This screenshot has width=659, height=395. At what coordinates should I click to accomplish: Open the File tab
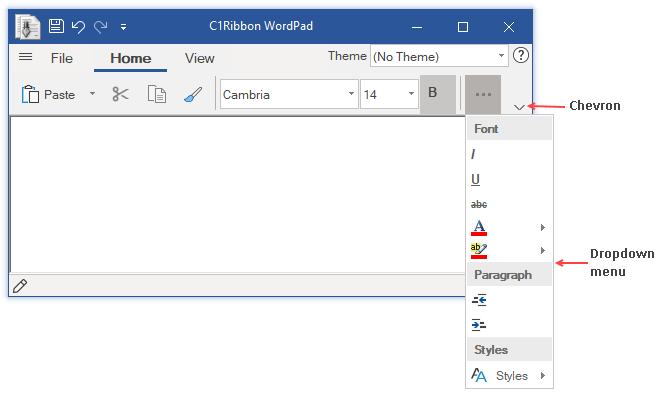[x=62, y=58]
